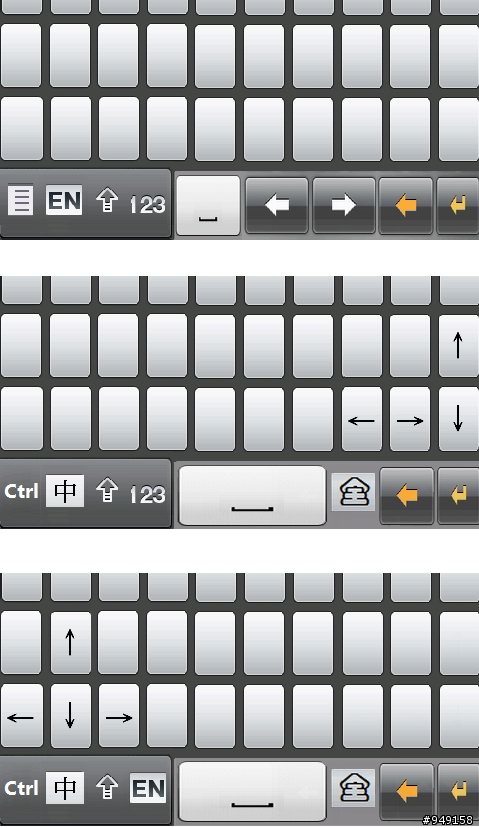Click the white left arrow cursor key
The height and width of the screenshot is (828, 479).
click(x=277, y=205)
